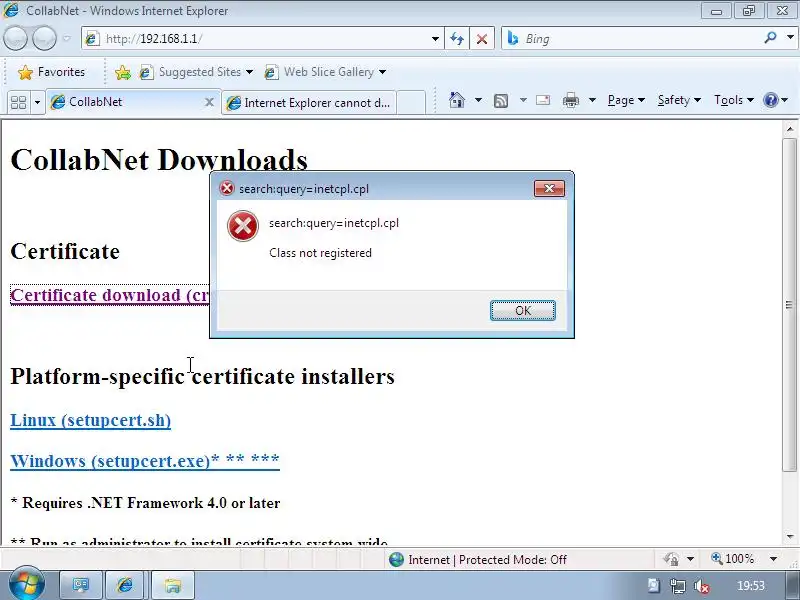The width and height of the screenshot is (800, 600).
Task: Open the Safety menu
Action: pyautogui.click(x=679, y=100)
